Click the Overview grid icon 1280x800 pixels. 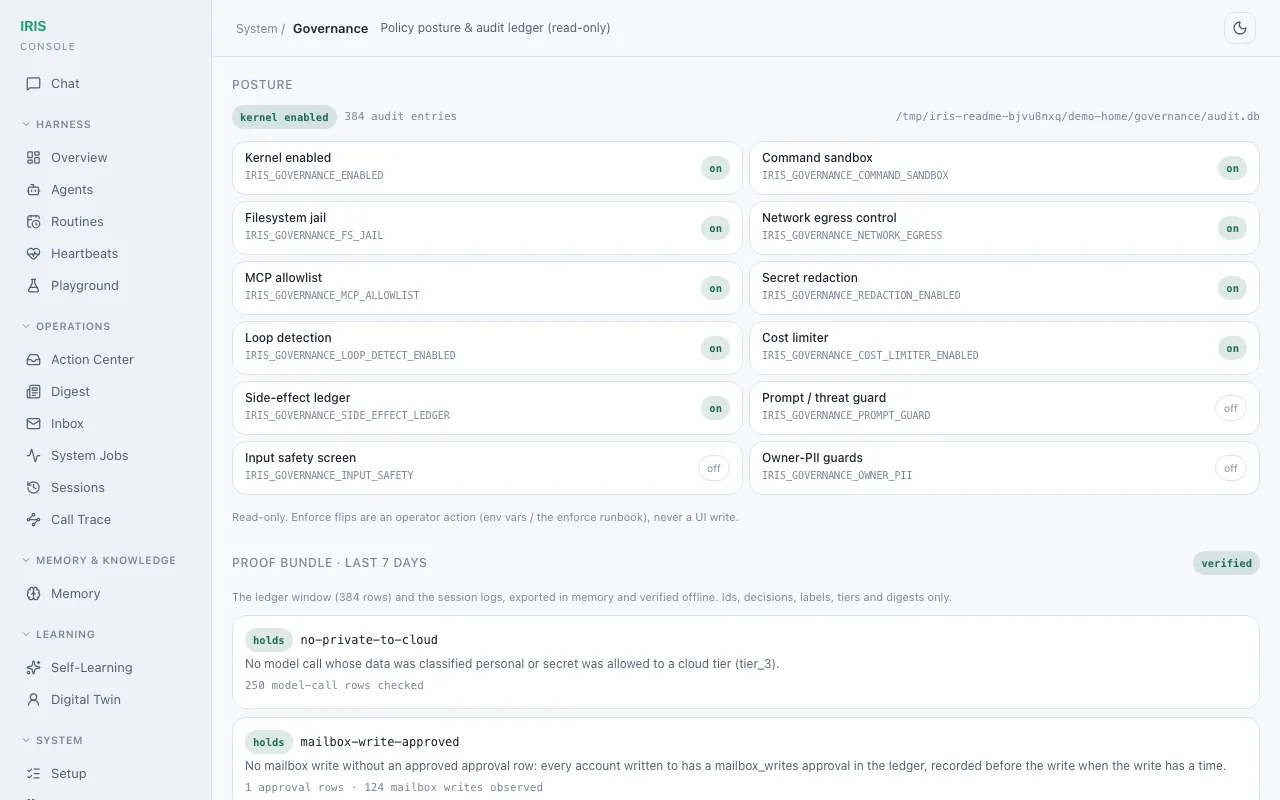33,158
